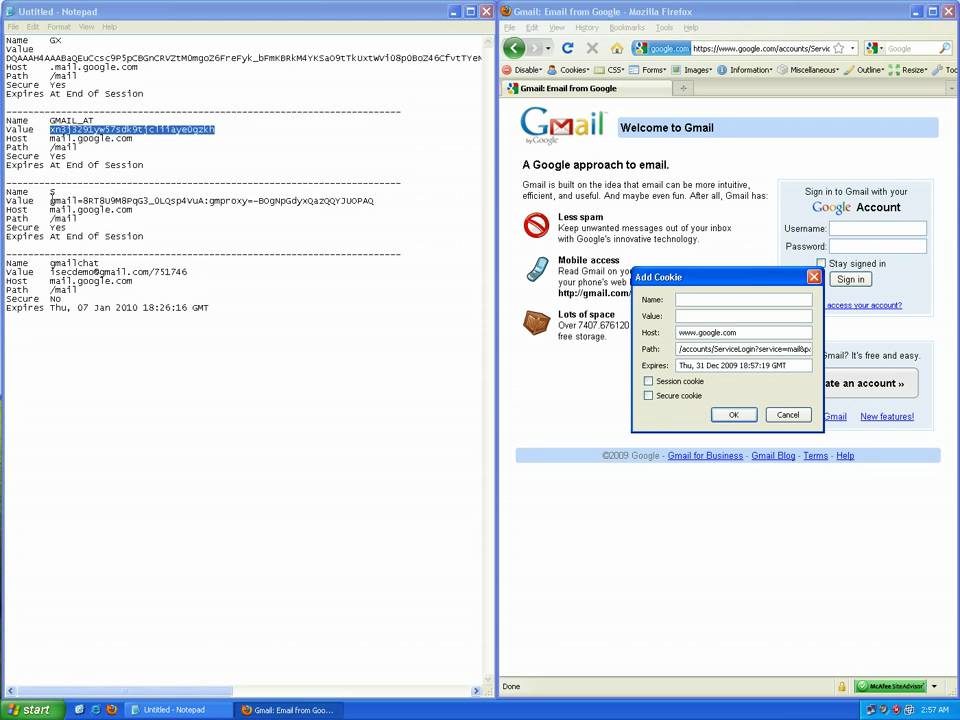960x720 pixels.
Task: Open the Terms link in footer
Action: pyautogui.click(x=816, y=456)
